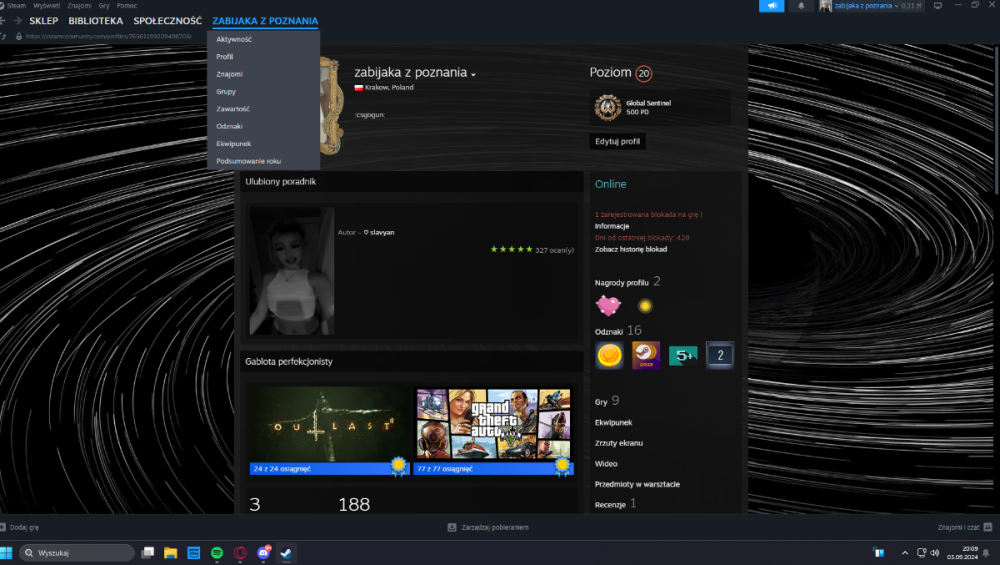1000x565 pixels.
Task: Open the badge showing number 2
Action: pos(720,355)
